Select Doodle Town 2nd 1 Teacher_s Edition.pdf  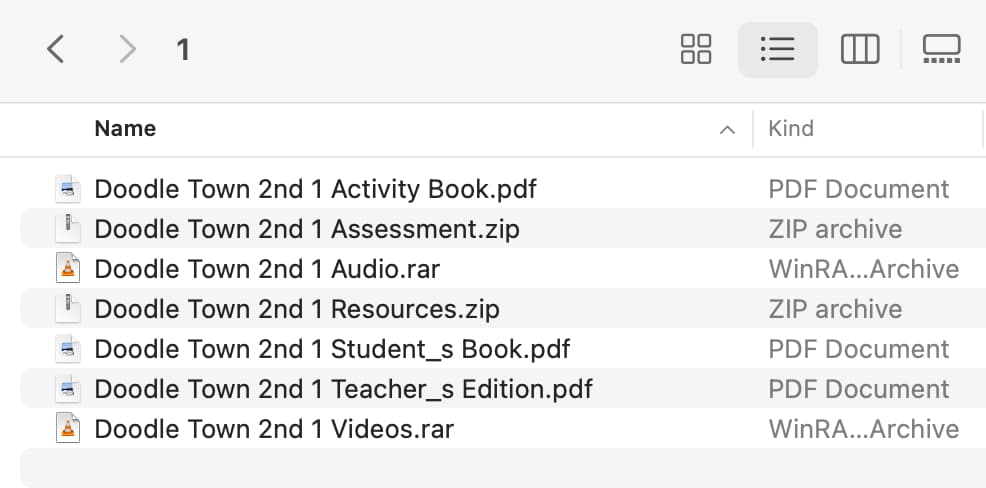coord(343,389)
